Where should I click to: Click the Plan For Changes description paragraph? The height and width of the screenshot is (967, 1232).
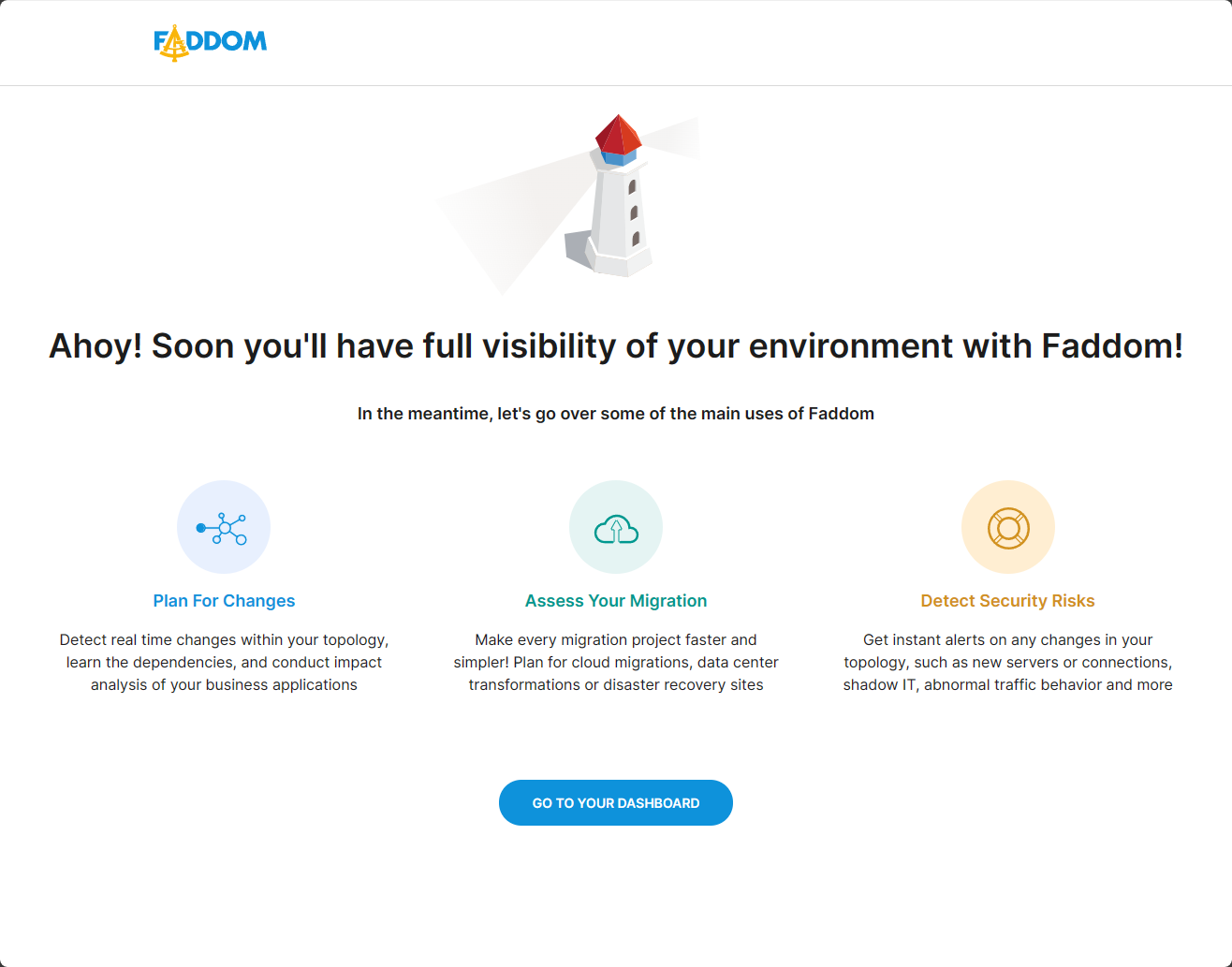[x=224, y=662]
